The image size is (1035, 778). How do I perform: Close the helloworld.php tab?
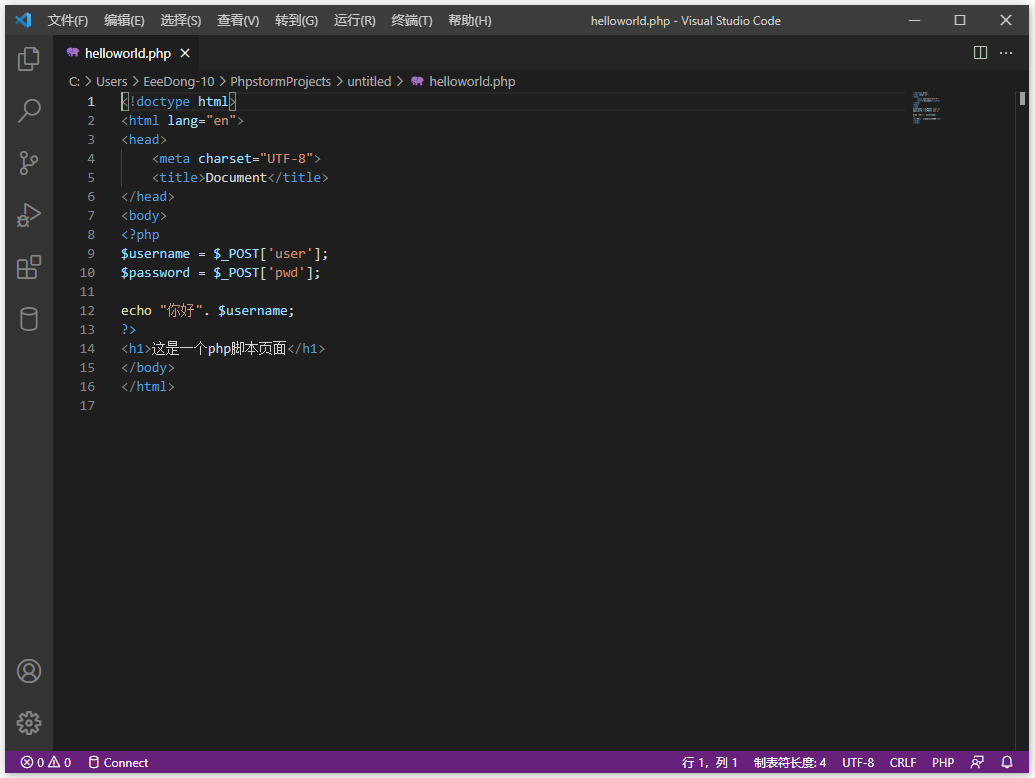coord(185,53)
